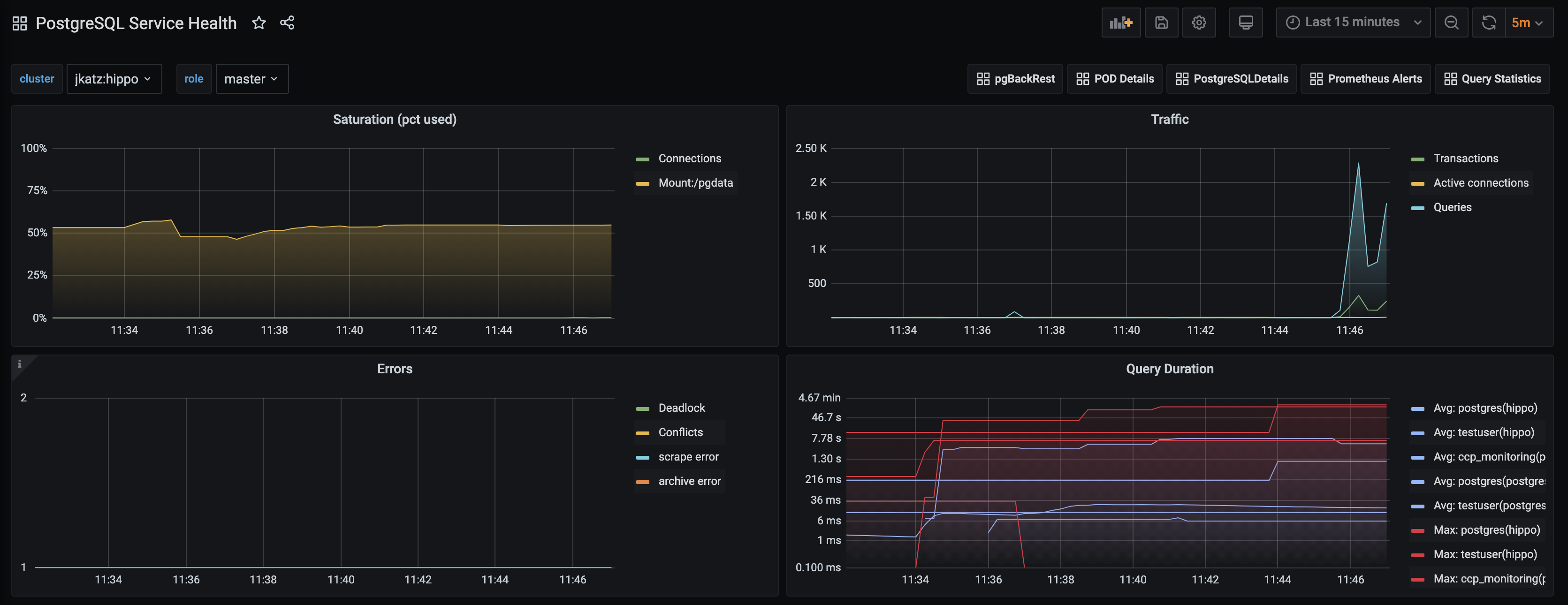1568x605 pixels.
Task: Toggle the Conflicts legend series
Action: (680, 432)
